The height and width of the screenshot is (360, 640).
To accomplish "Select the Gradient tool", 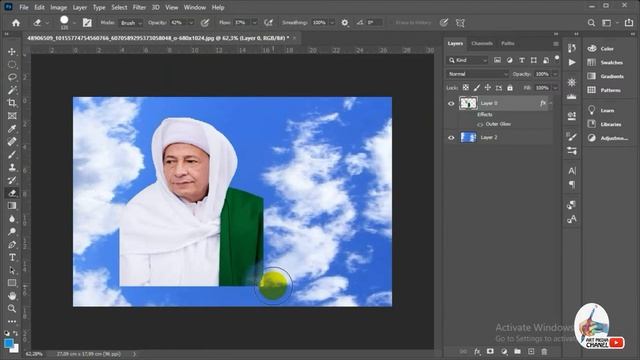I will click(12, 206).
